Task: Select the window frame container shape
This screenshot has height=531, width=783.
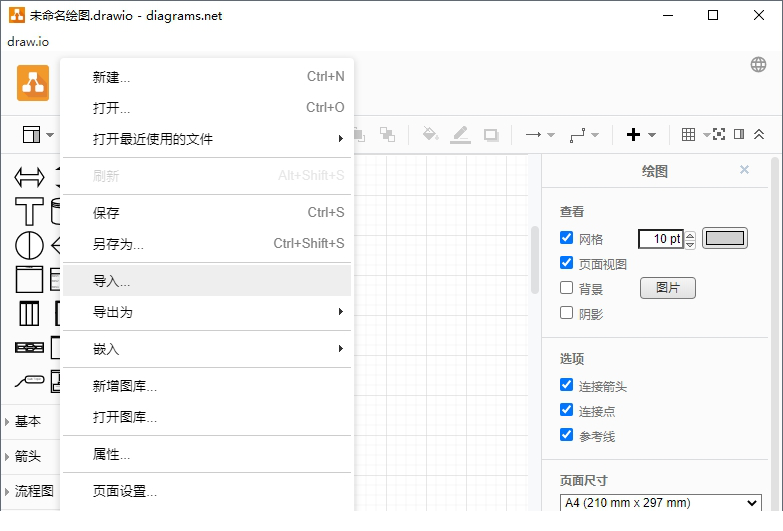Action: pyautogui.click(x=29, y=279)
